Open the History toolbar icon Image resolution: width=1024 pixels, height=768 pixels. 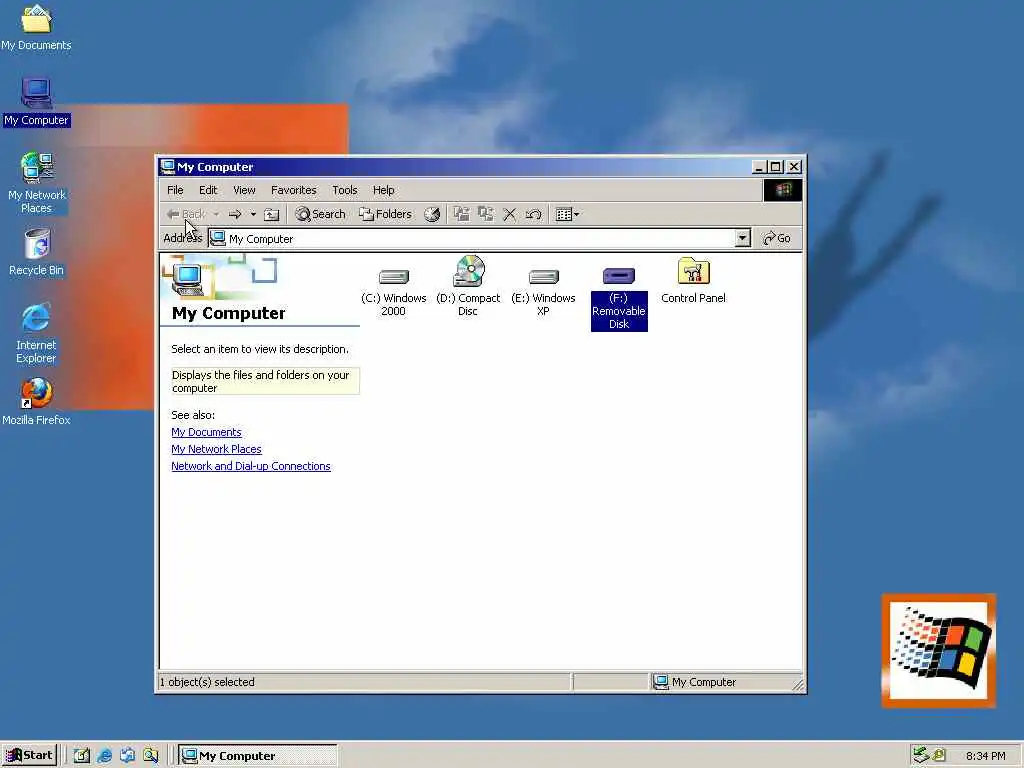pyautogui.click(x=432, y=214)
